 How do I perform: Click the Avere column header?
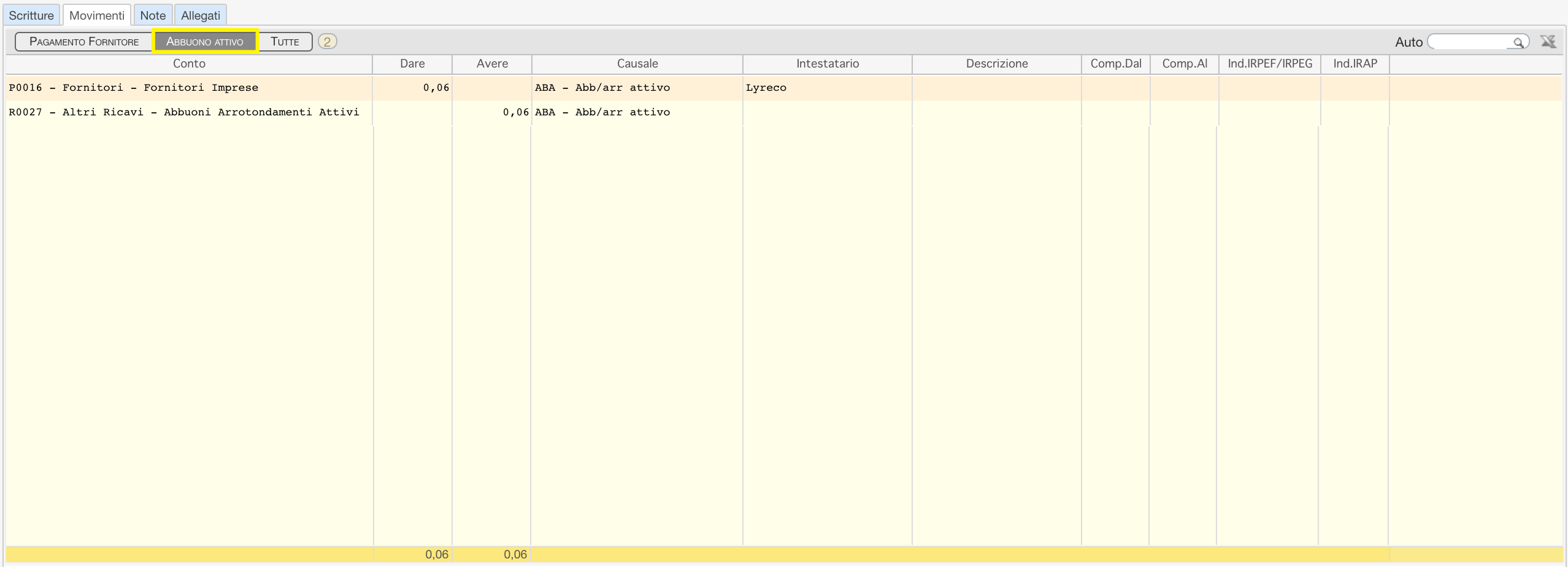(492, 64)
